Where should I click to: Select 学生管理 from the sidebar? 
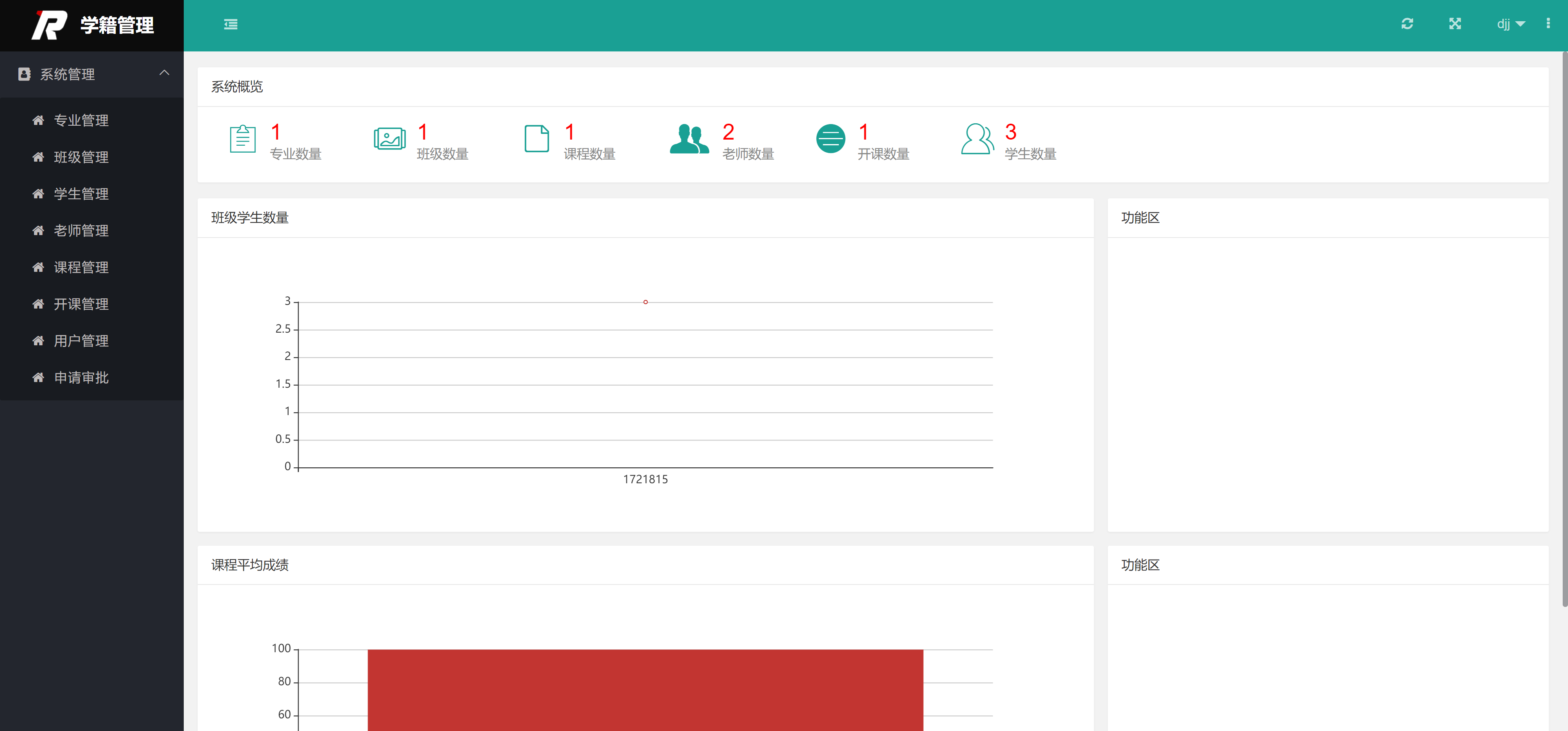[x=80, y=193]
